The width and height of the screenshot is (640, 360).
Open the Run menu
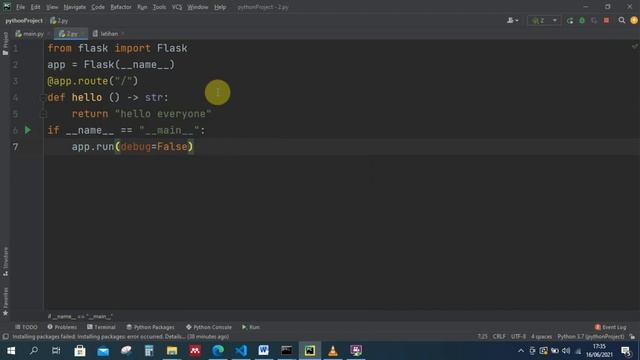142,7
